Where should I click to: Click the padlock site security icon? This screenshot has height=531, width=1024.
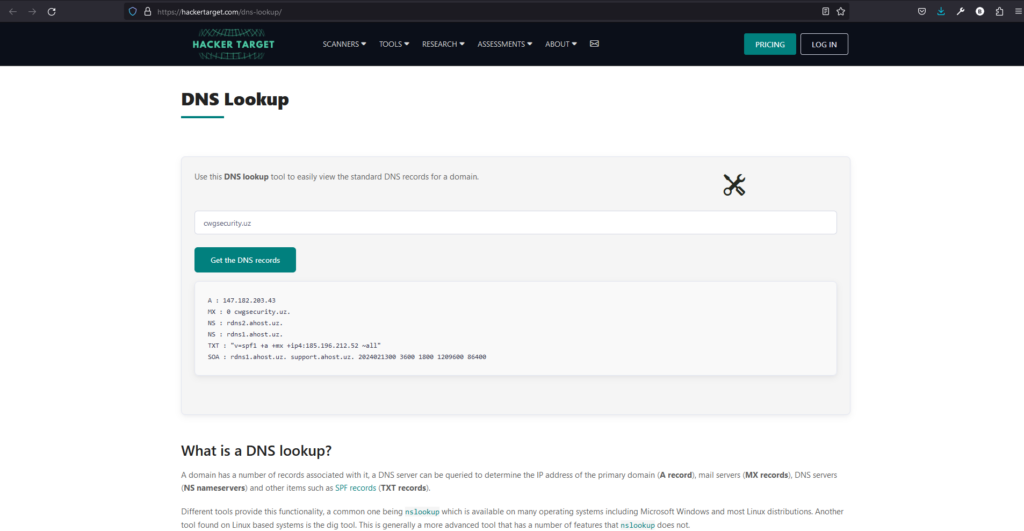click(x=147, y=11)
